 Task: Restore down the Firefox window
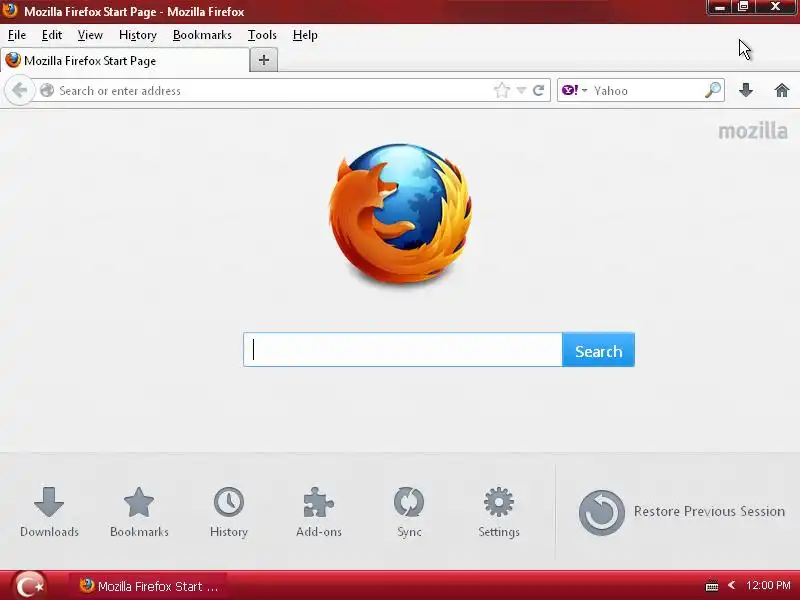pos(743,7)
